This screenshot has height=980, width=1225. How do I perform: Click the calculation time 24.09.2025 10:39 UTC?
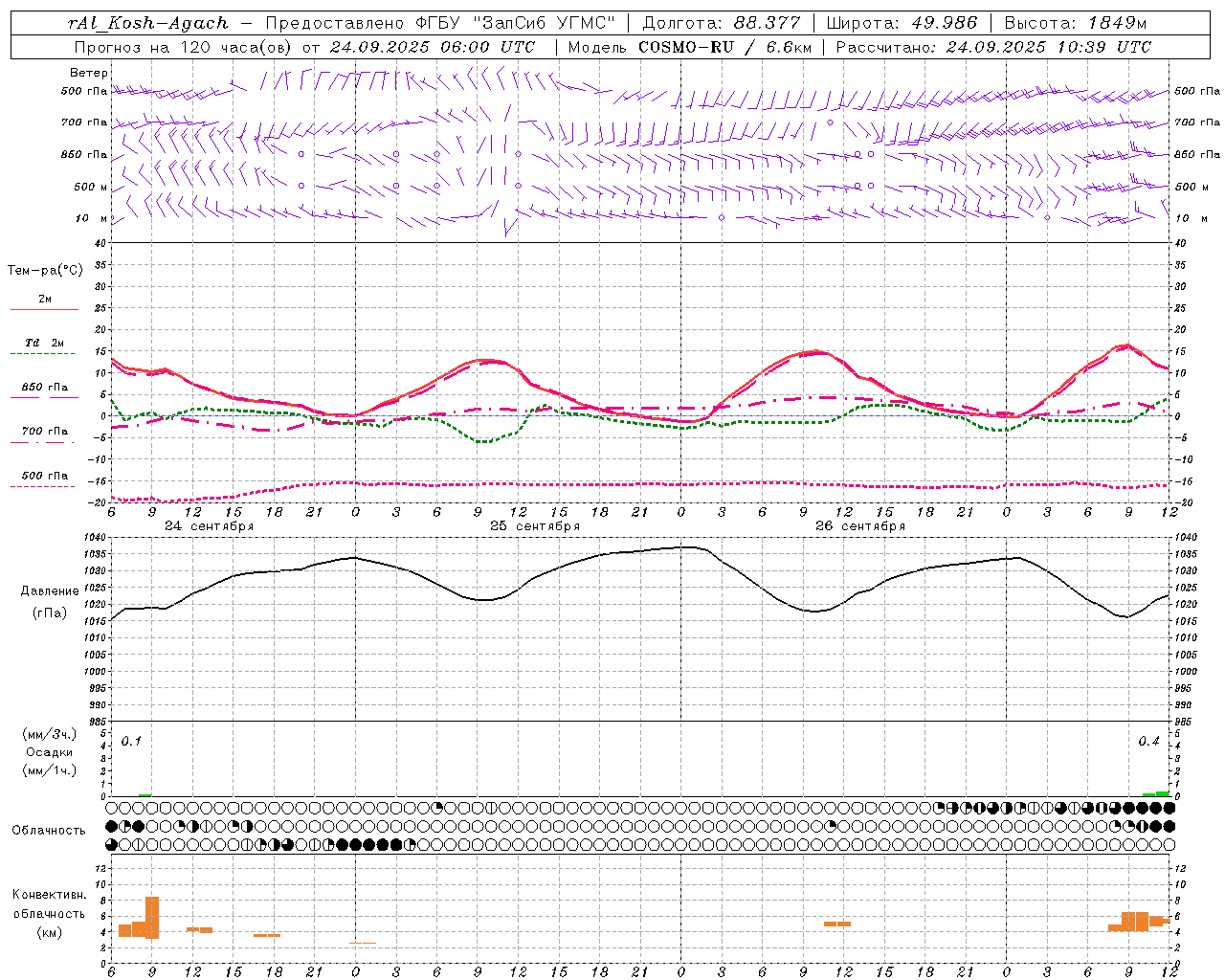point(1049,47)
